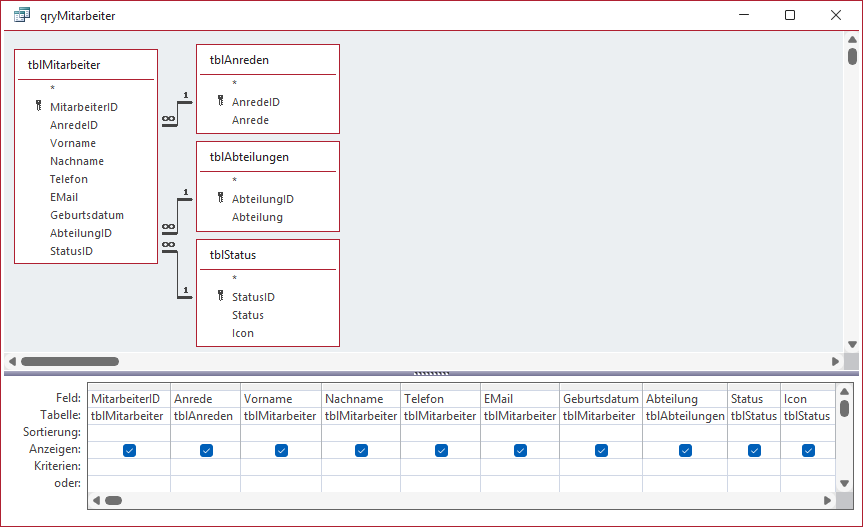Click the asterisk field in tblStatus
863x527 pixels.
click(x=234, y=279)
